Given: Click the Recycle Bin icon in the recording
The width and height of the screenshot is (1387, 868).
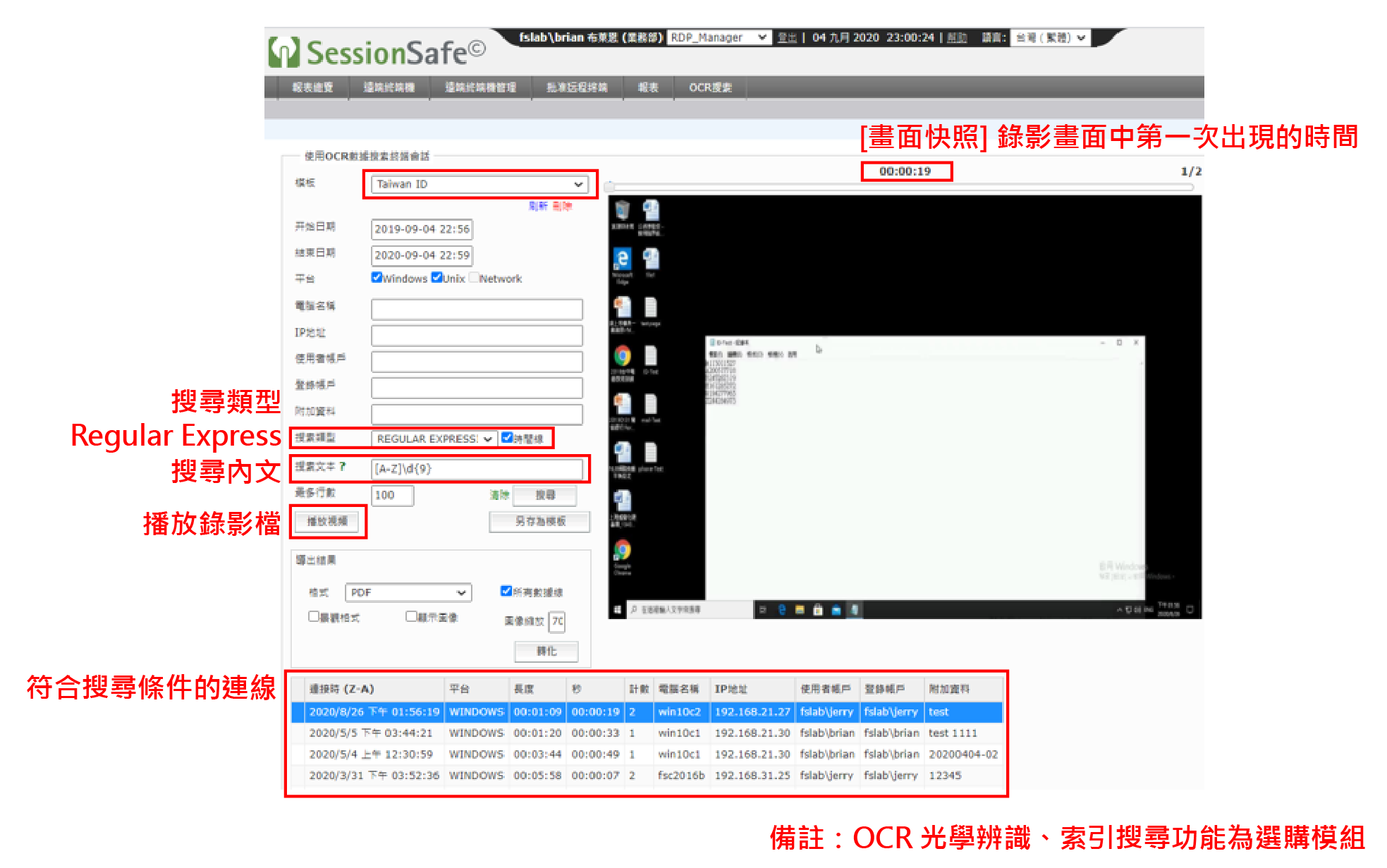Looking at the screenshot, I should 622,211.
